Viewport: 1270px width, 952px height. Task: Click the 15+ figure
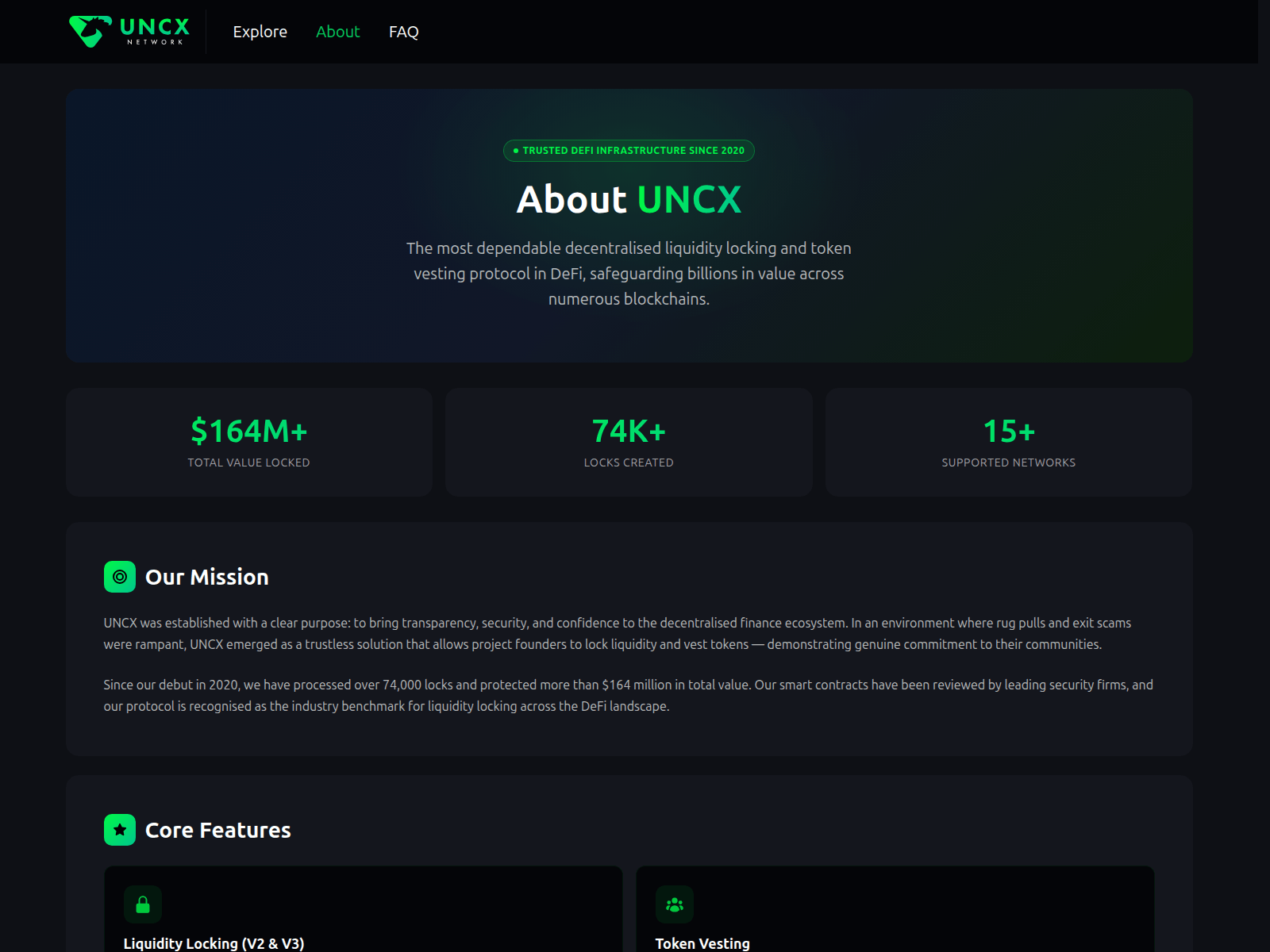pyautogui.click(x=1009, y=432)
